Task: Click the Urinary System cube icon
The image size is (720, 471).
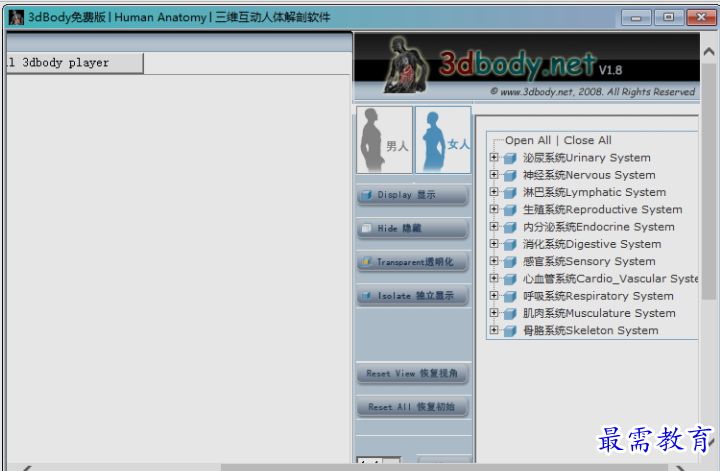Action: (510, 158)
